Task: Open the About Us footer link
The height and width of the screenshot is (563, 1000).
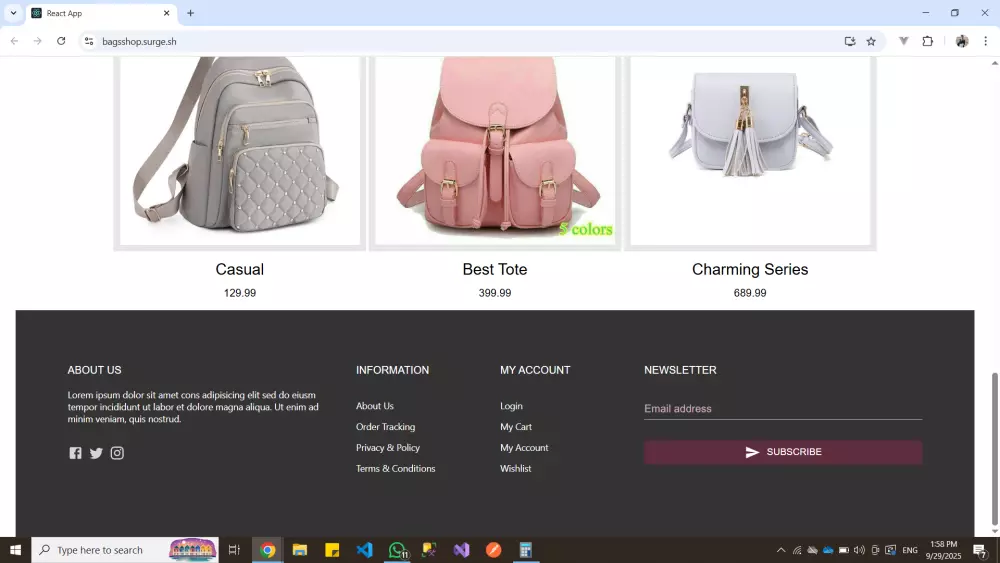Action: (x=374, y=406)
